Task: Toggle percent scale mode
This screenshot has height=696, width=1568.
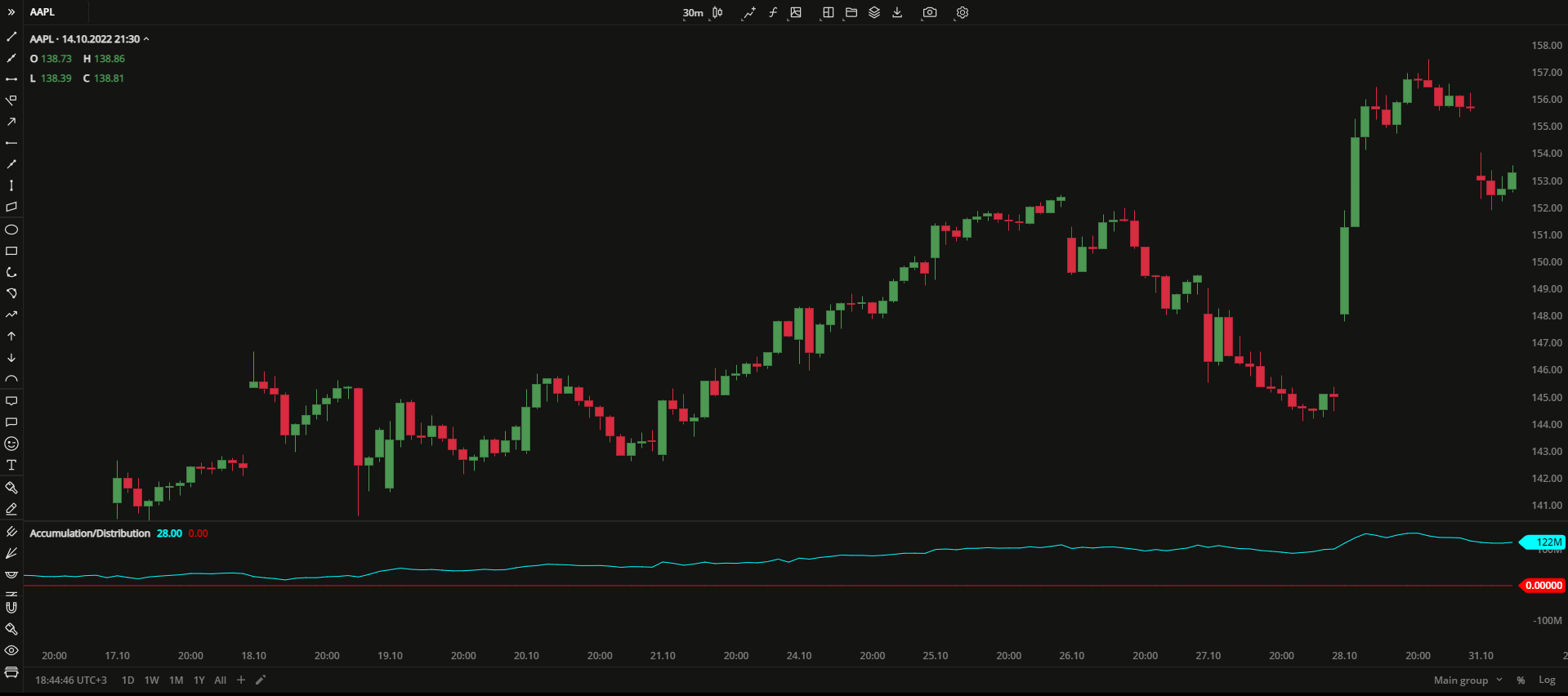Action: [x=1521, y=680]
